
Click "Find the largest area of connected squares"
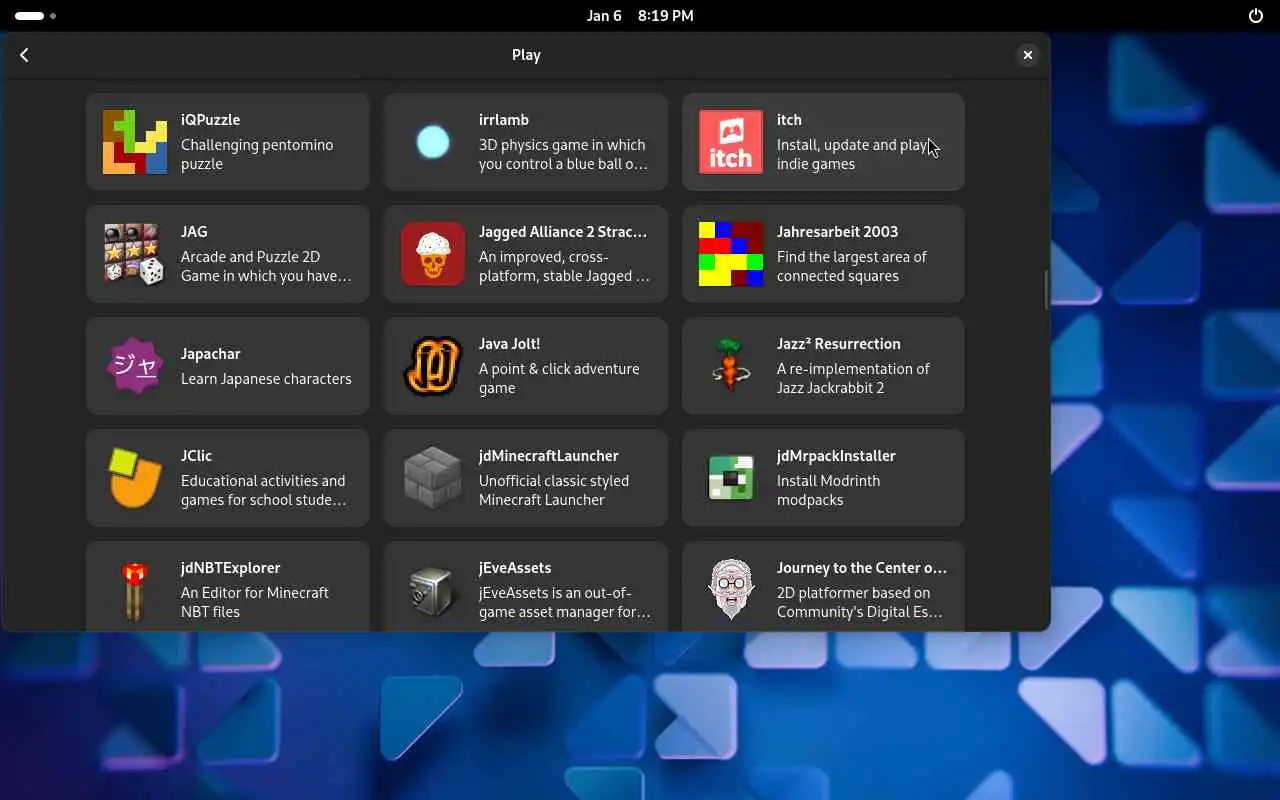pyautogui.click(x=852, y=266)
